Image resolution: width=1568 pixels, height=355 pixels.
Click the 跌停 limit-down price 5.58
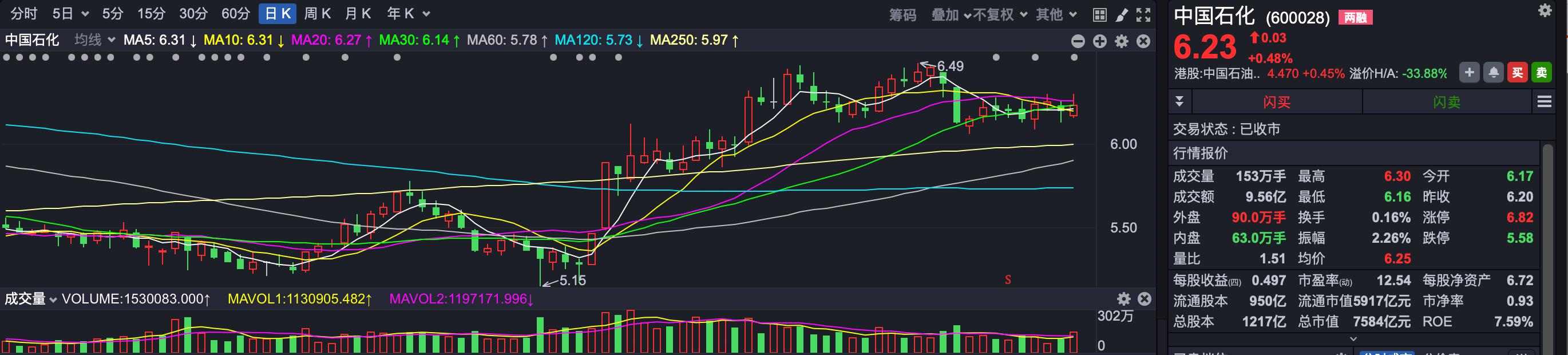point(1520,238)
